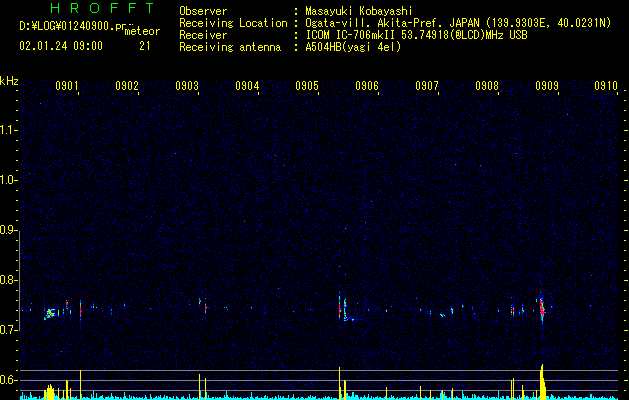Click the 0910 time axis label

(606, 86)
